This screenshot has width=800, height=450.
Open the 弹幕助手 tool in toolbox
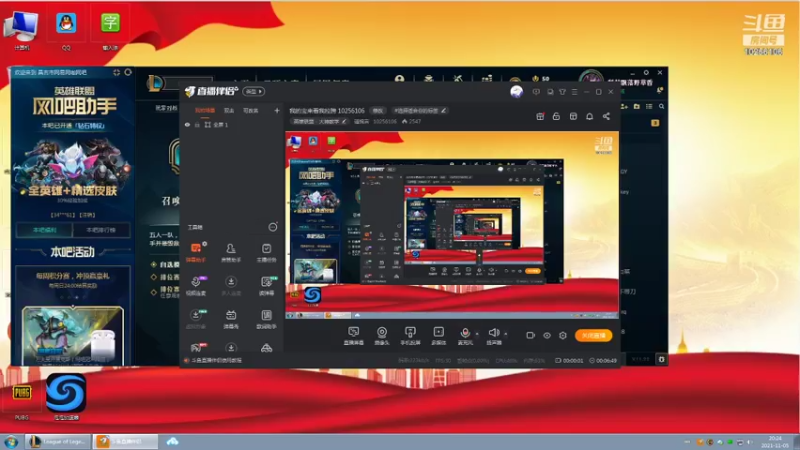(196, 252)
